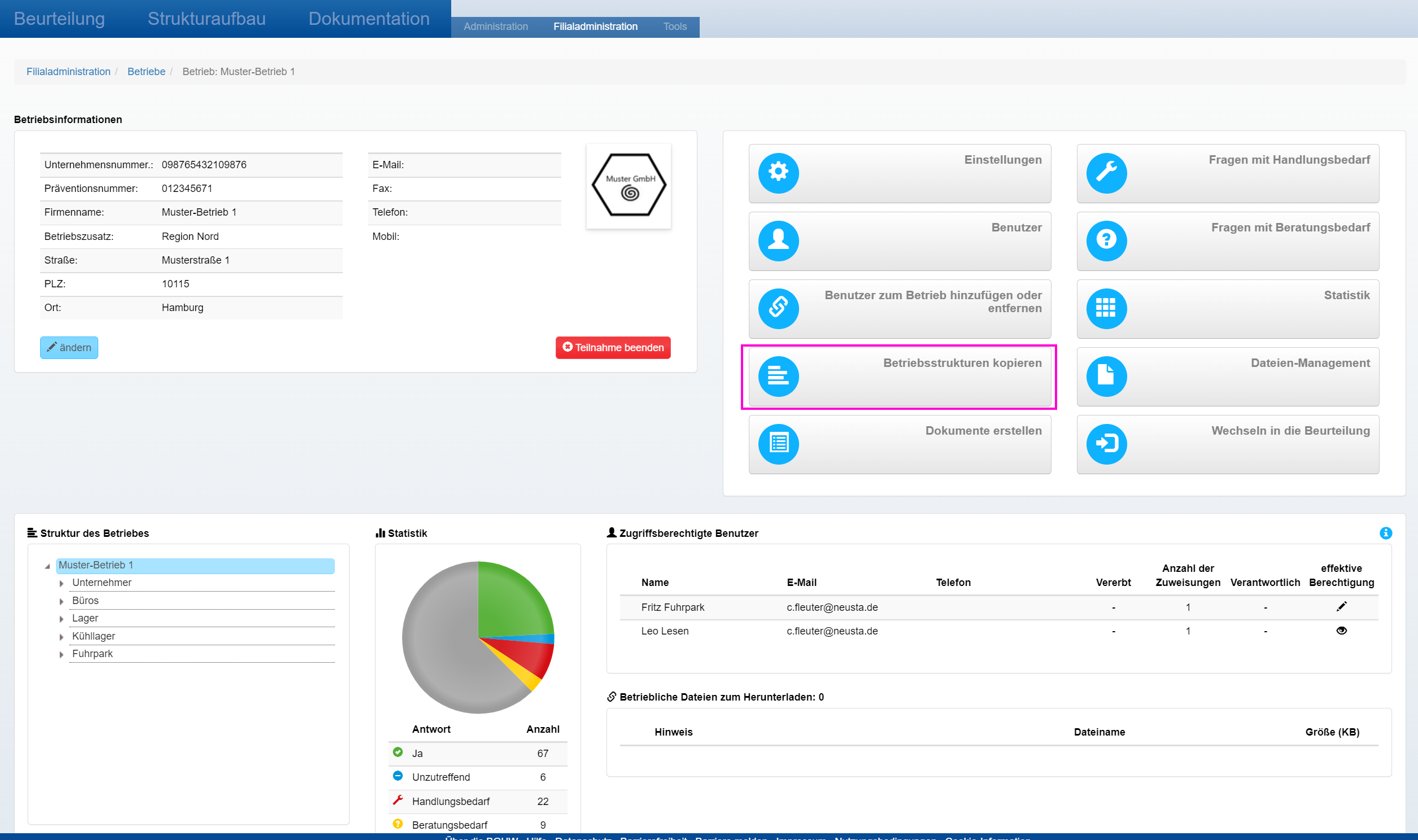Click the Straße value Musterstraße 1
The height and width of the screenshot is (840, 1418).
195,260
